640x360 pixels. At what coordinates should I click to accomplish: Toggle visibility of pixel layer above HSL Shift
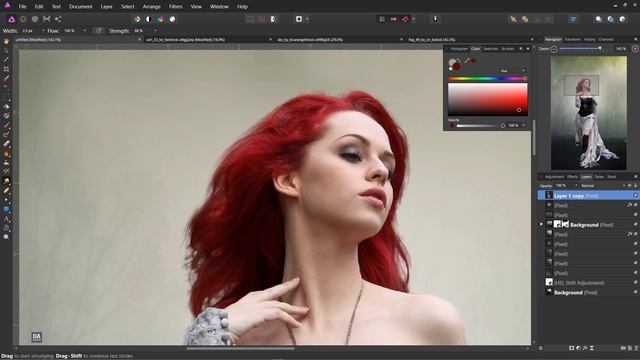point(635,273)
